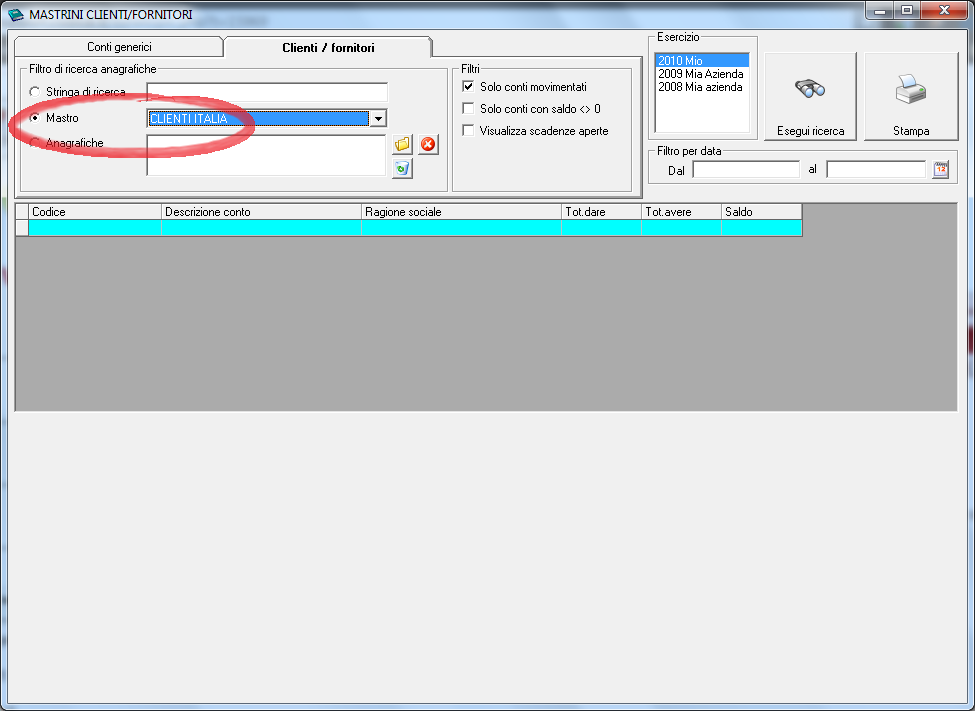Viewport: 975px width, 711px height.
Task: Tick Visualizza scadenze aperte checkbox
Action: click(468, 130)
